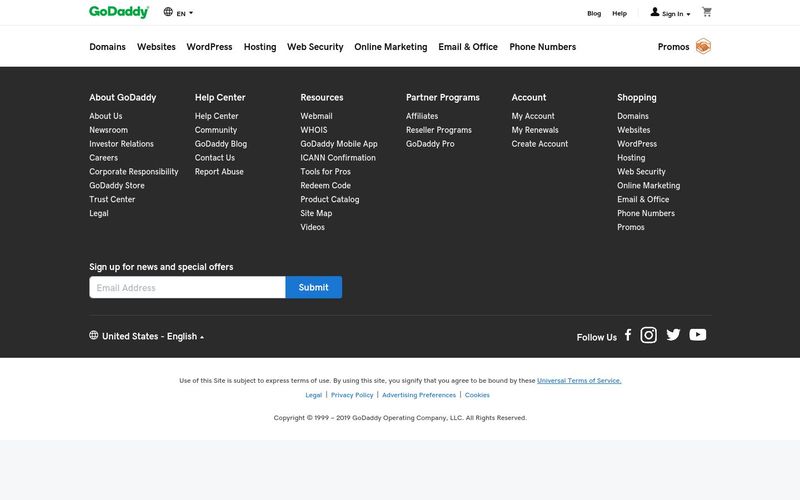Open the Redeem Code link
800x500 pixels.
(x=326, y=185)
